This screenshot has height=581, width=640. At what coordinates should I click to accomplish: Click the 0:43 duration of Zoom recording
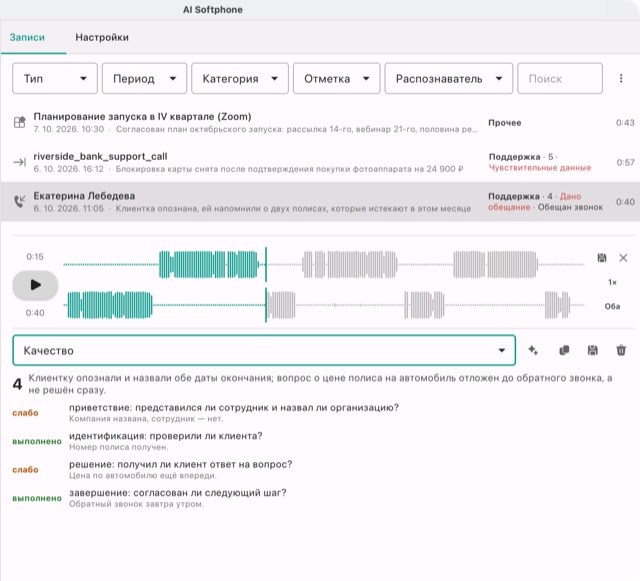[x=625, y=123]
